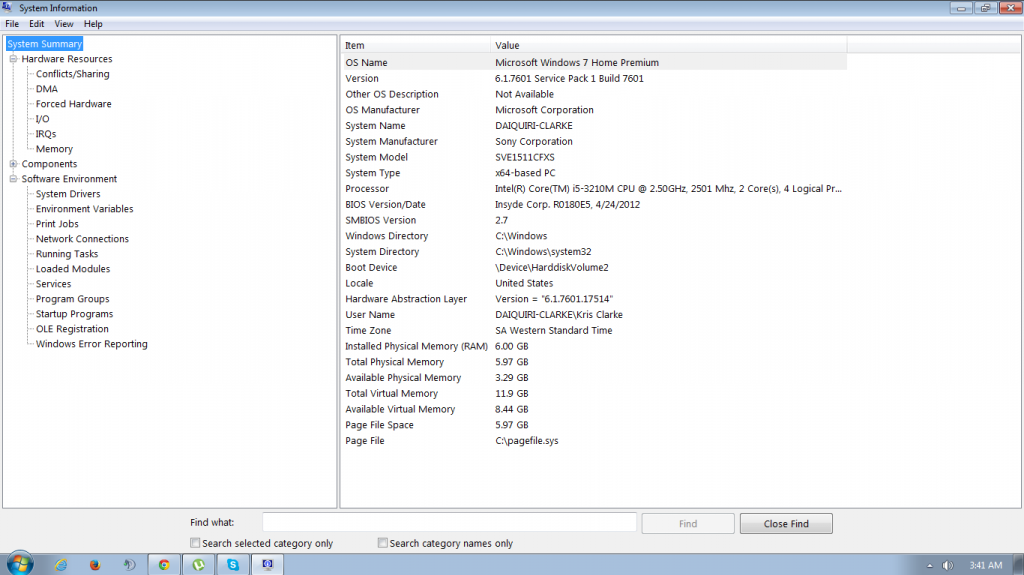Click the System Model value SVE1511CFXS
Viewport: 1024px width, 575px height.
coord(524,157)
